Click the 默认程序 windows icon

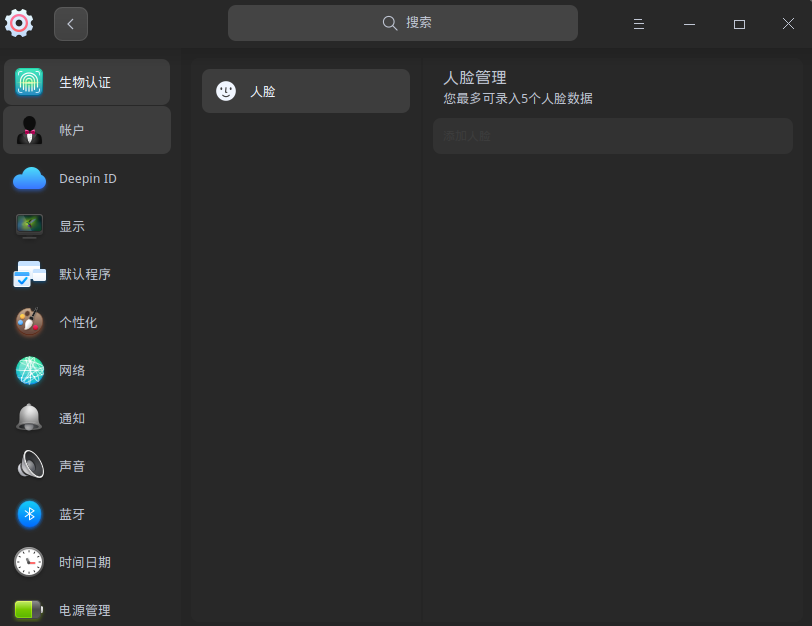(30, 274)
